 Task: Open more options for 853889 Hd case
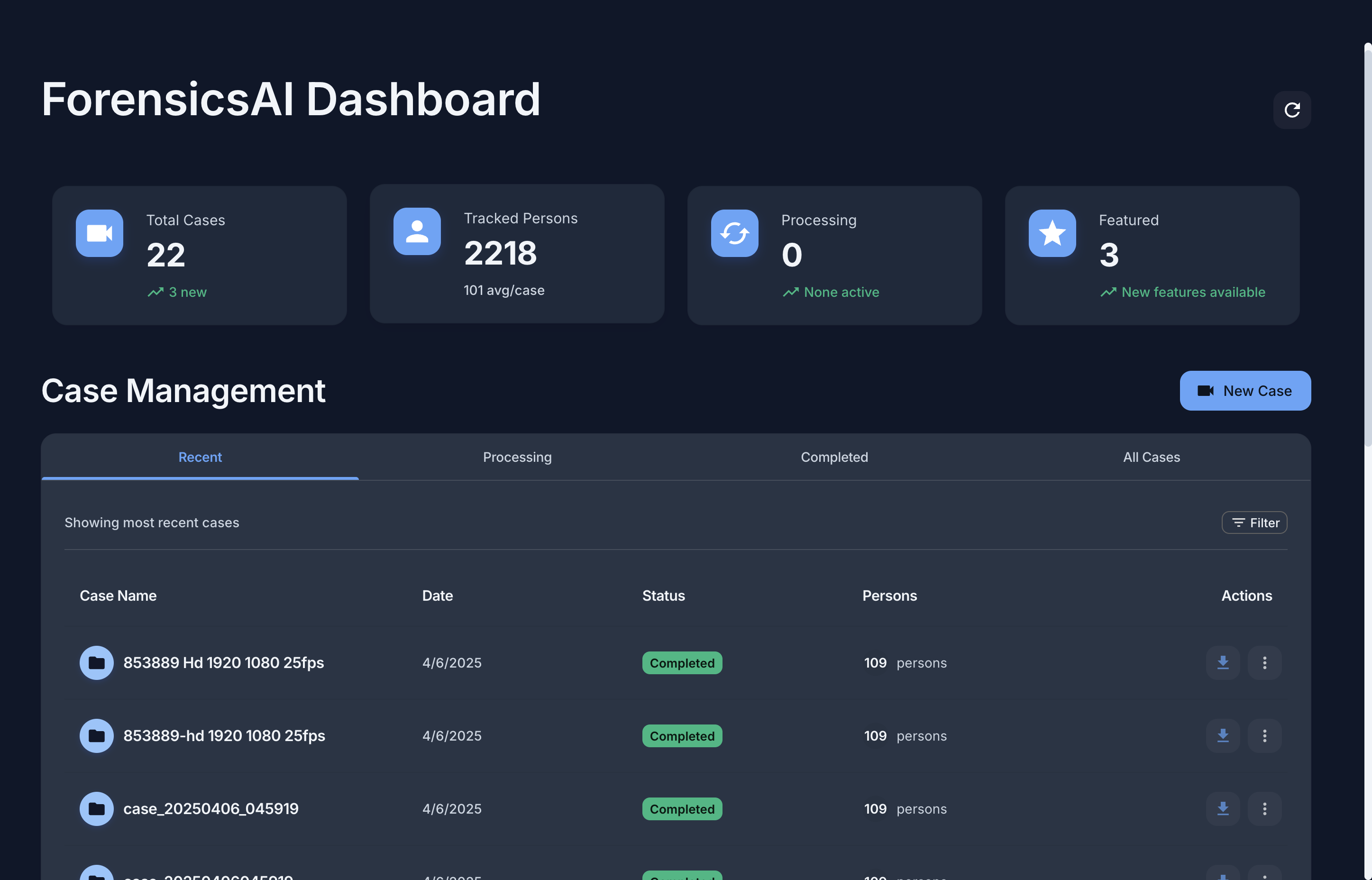[x=1264, y=662]
